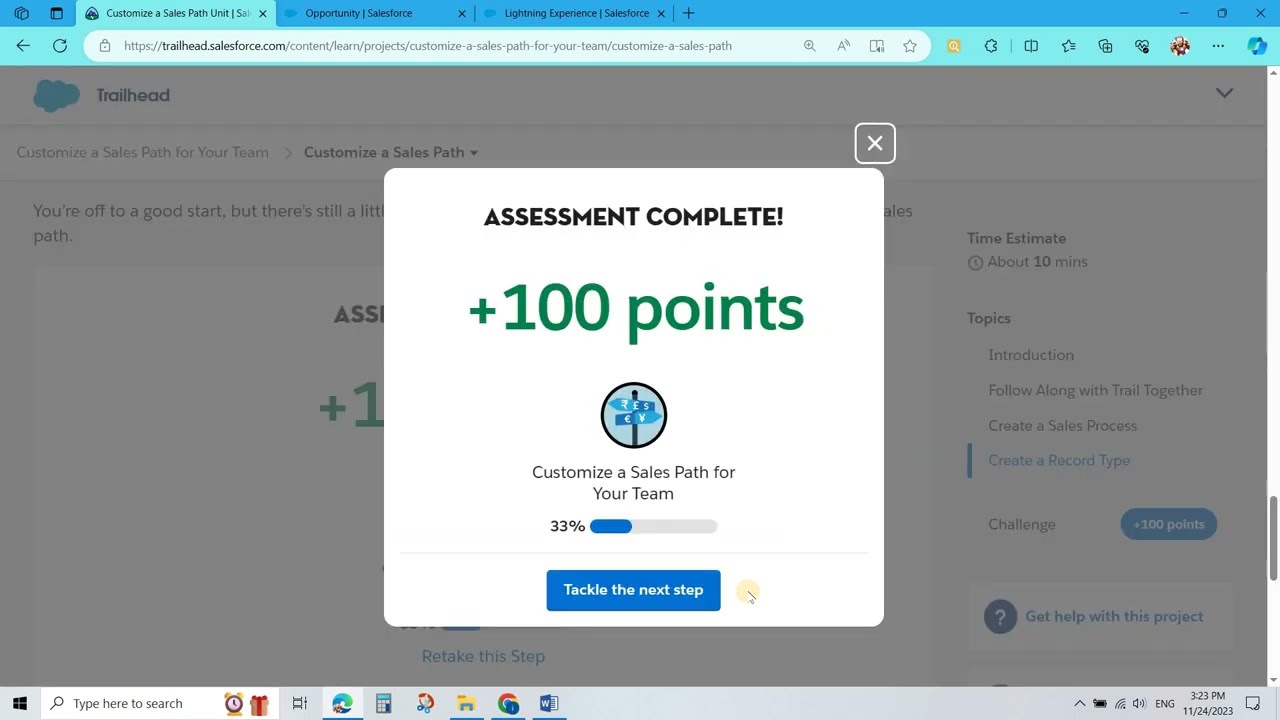Open the Extensions puzzle icon
1280x720 pixels.
coord(991,46)
